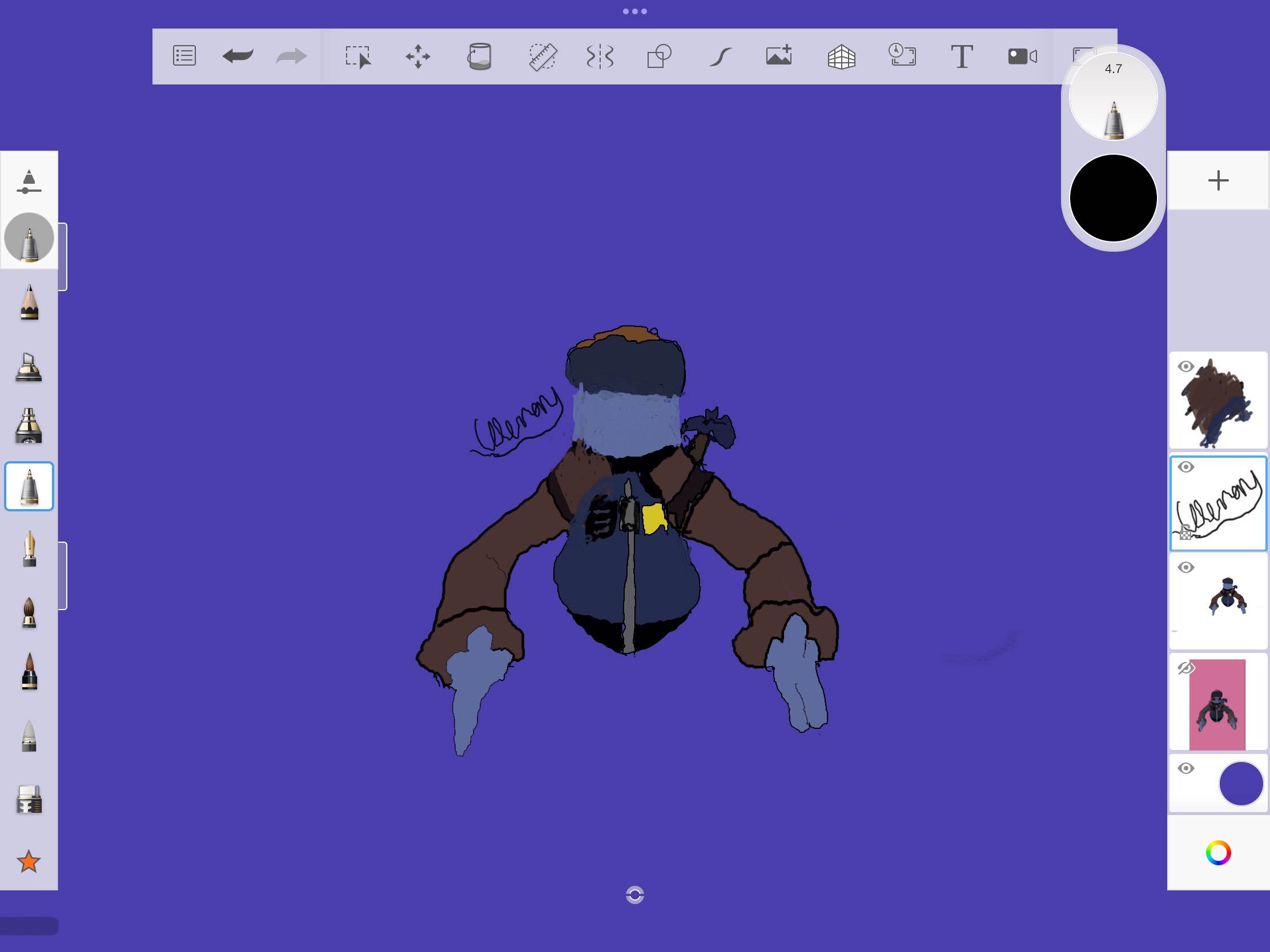Tap the current brush in gray circle
Viewport: 1270px width, 952px height.
point(29,238)
